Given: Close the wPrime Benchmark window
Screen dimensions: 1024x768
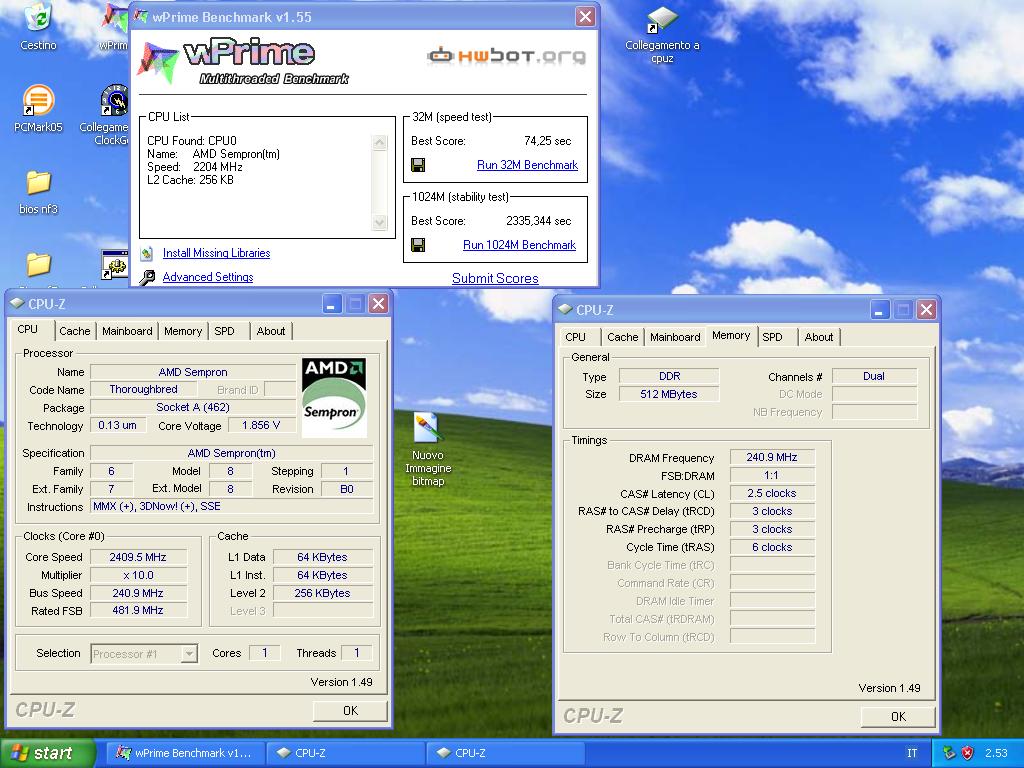Looking at the screenshot, I should coord(585,16).
